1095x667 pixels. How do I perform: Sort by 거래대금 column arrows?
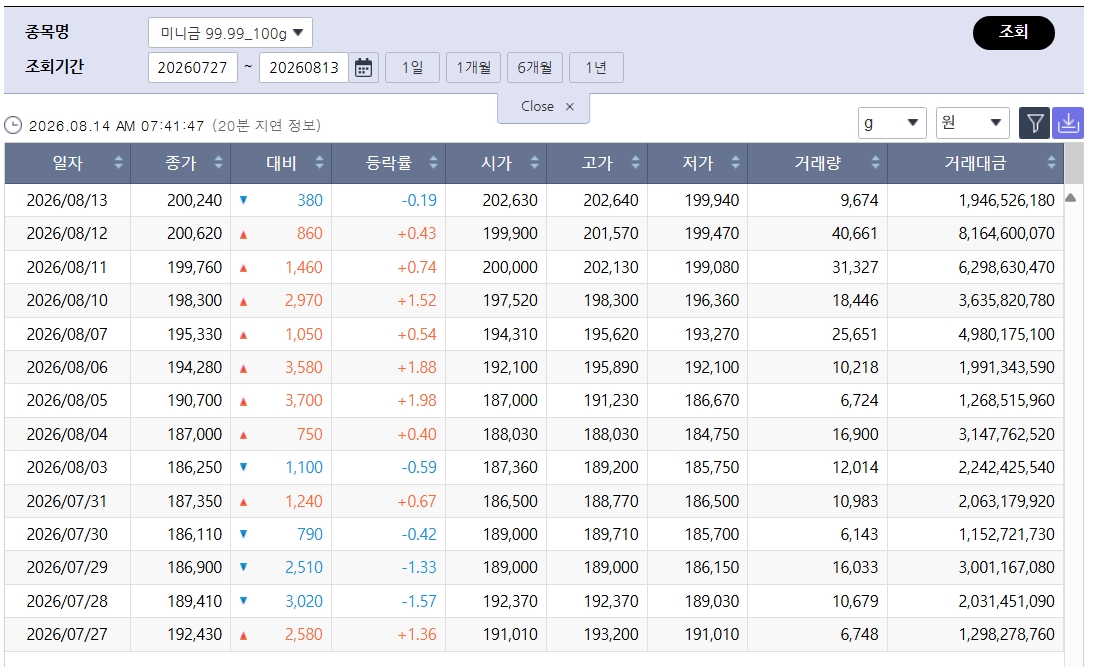pos(1051,163)
